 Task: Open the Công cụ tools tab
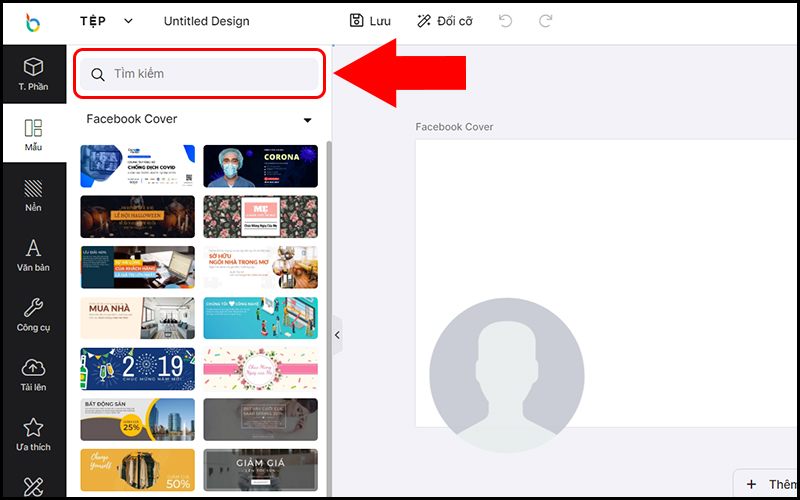click(34, 315)
